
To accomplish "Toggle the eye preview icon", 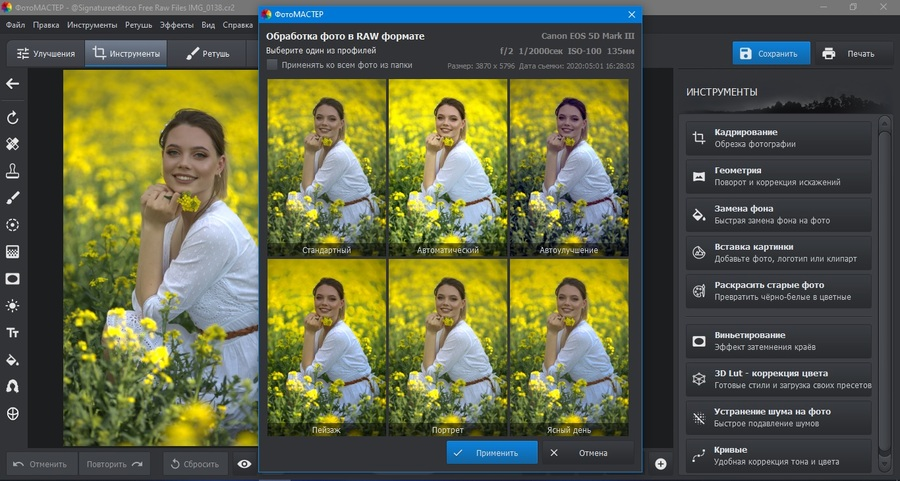I will click(245, 464).
